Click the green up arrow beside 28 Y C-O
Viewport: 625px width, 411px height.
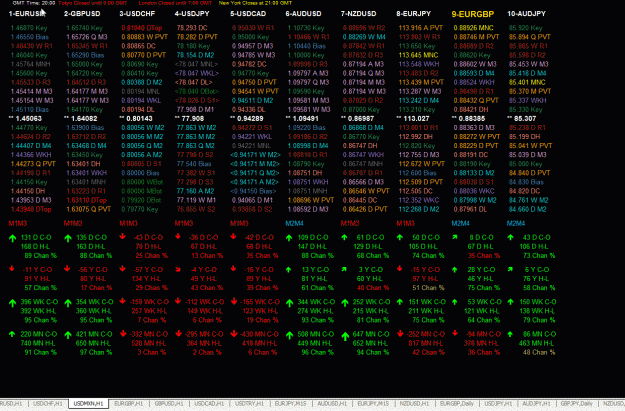(x=455, y=269)
